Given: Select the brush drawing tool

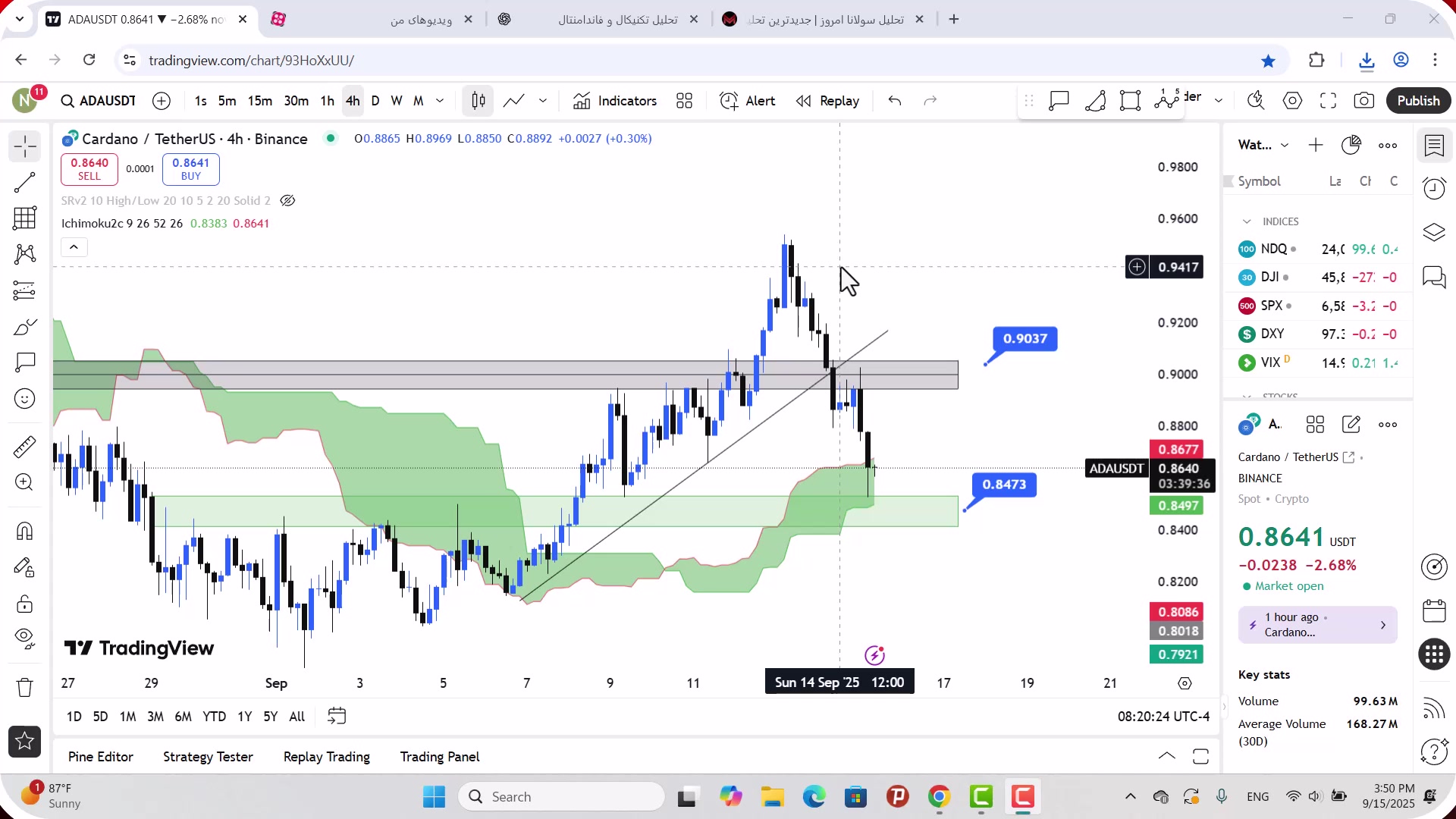Looking at the screenshot, I should point(25,327).
